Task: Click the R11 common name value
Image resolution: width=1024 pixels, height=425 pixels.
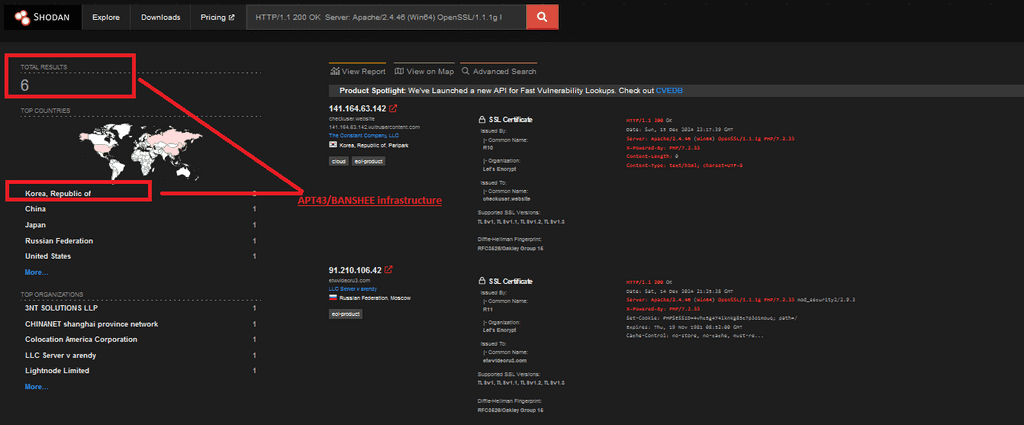Action: coord(487,311)
